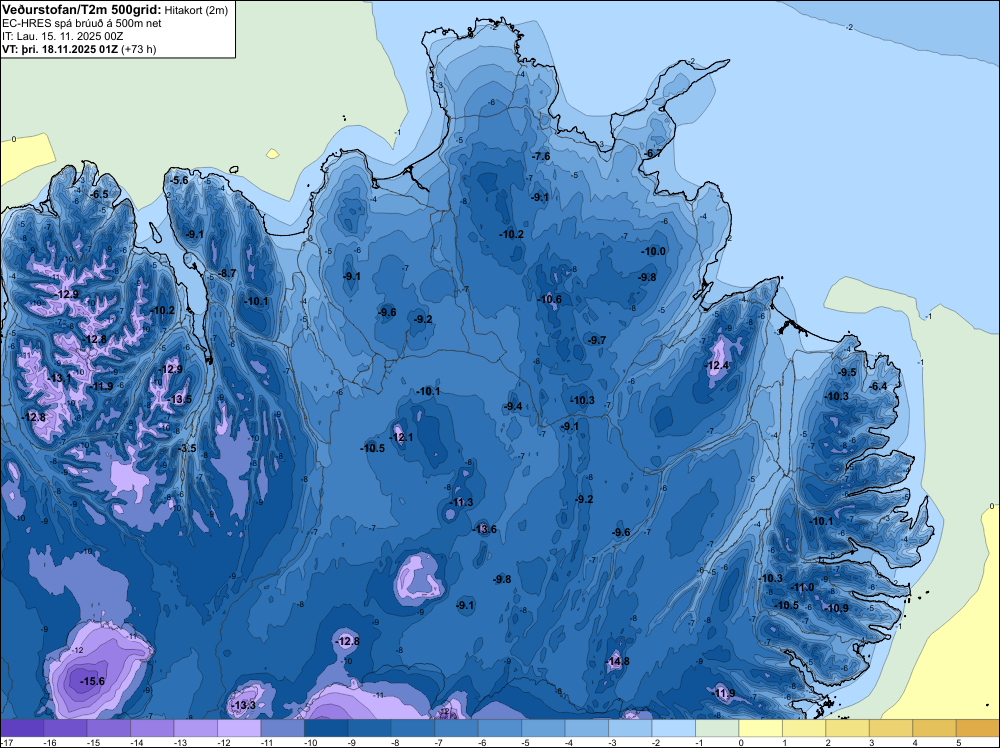The image size is (1000, 748).
Task: Click the -3.5 temperature label
Action: [187, 448]
